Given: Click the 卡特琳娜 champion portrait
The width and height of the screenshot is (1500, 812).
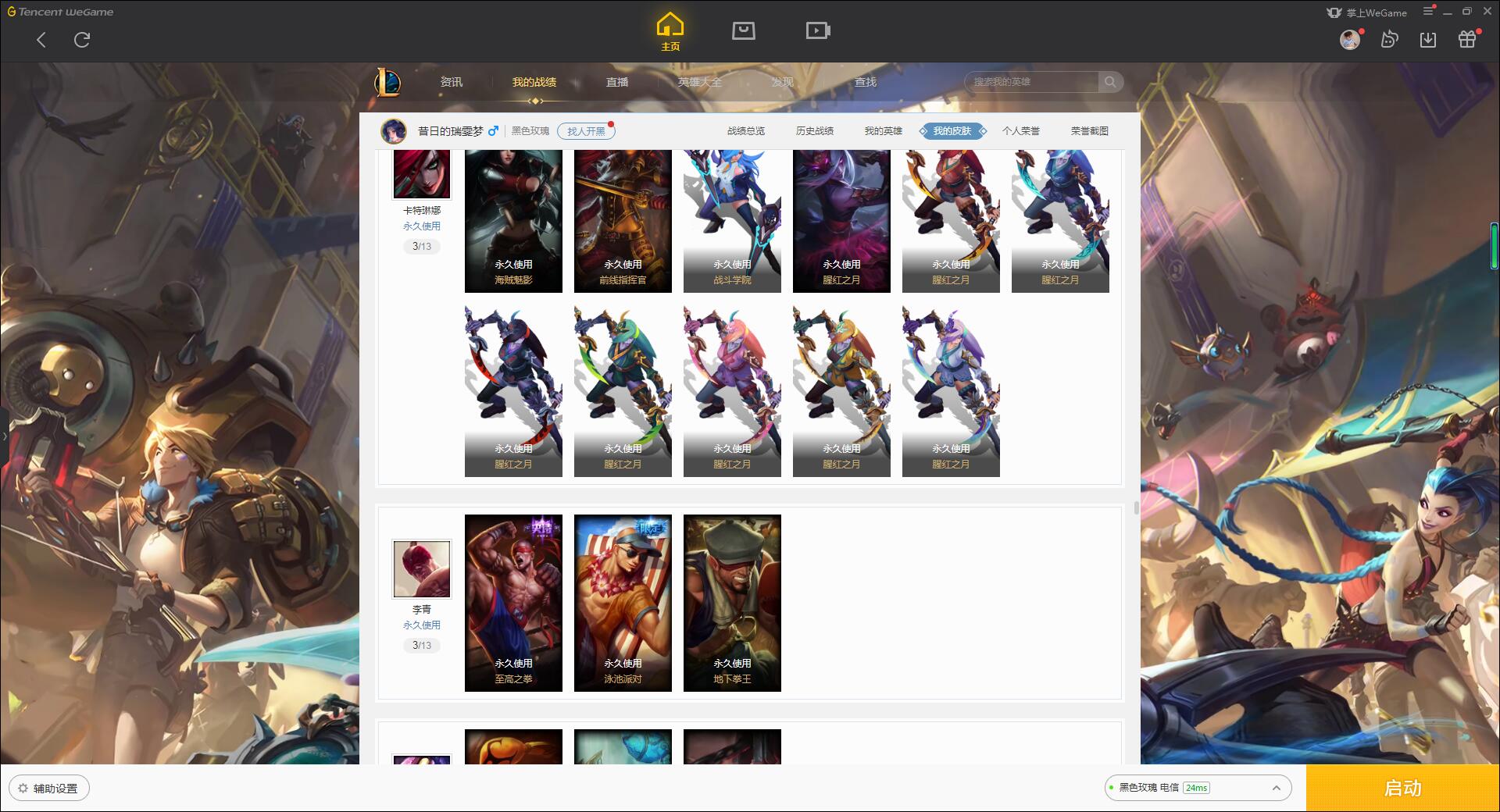Looking at the screenshot, I should [422, 174].
